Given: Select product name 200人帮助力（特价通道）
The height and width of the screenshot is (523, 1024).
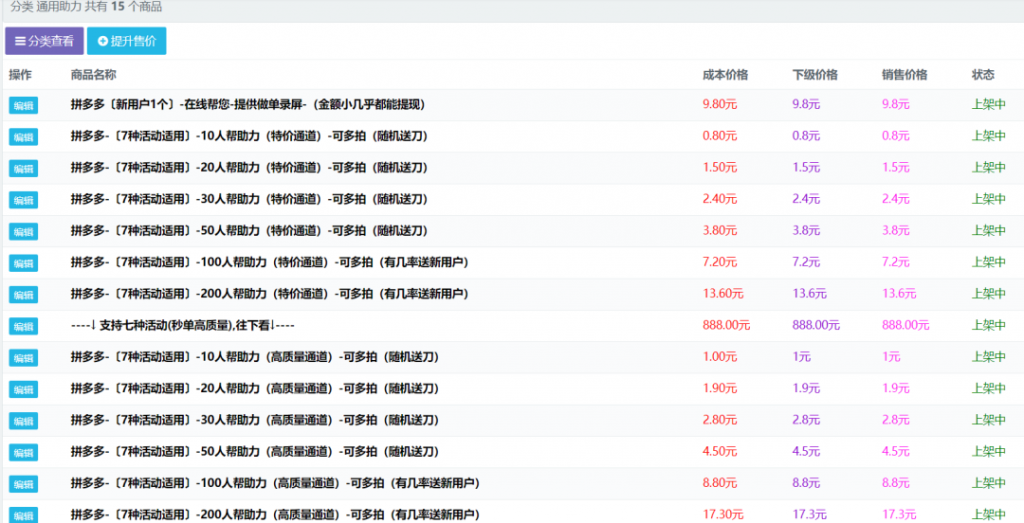Looking at the screenshot, I should 270,294.
